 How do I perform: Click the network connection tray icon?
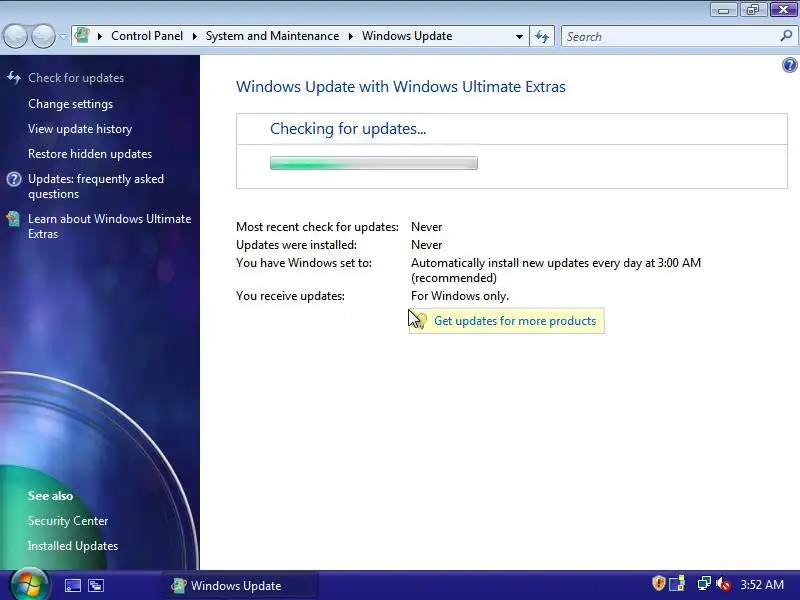coord(704,583)
